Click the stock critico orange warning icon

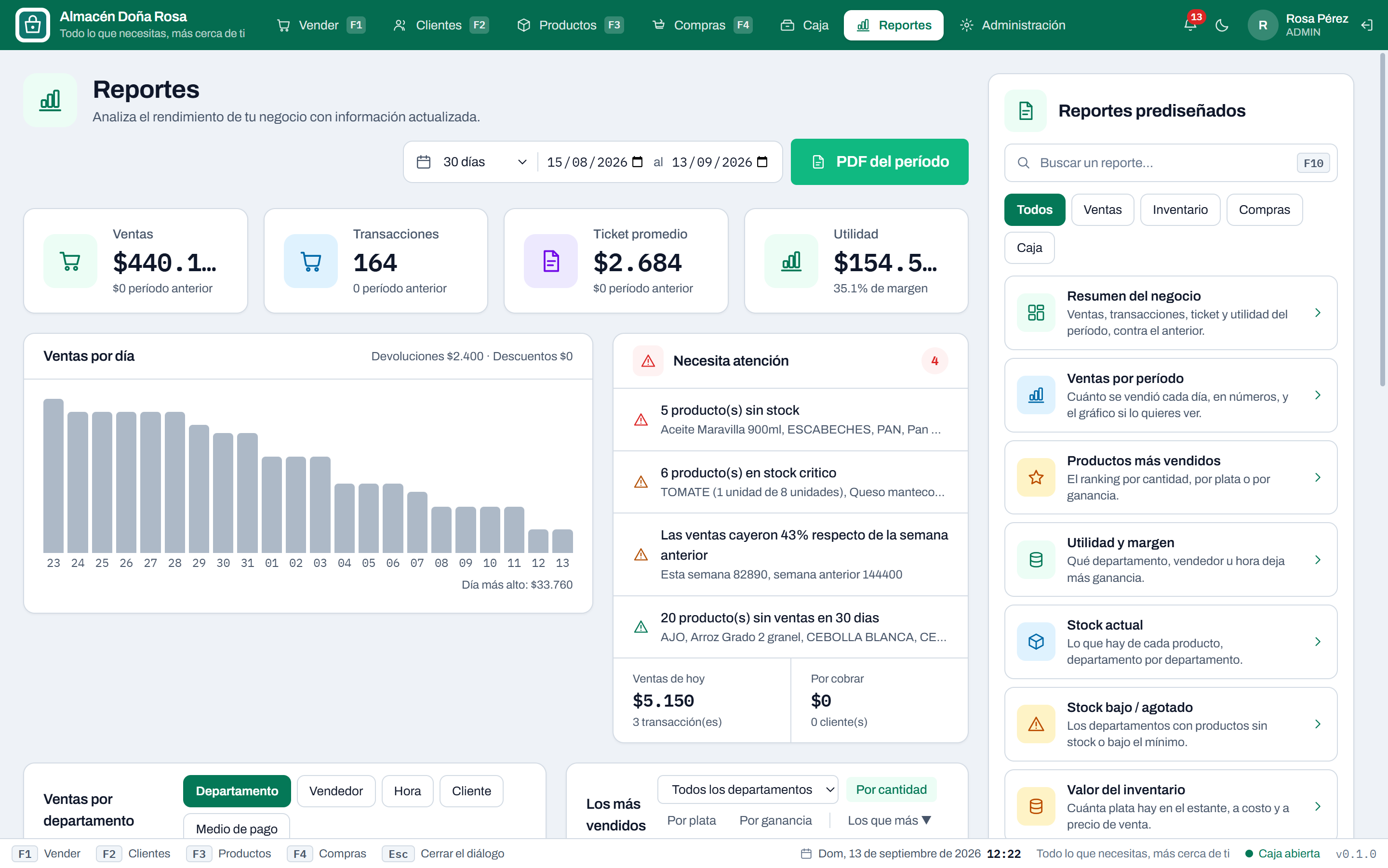click(641, 482)
